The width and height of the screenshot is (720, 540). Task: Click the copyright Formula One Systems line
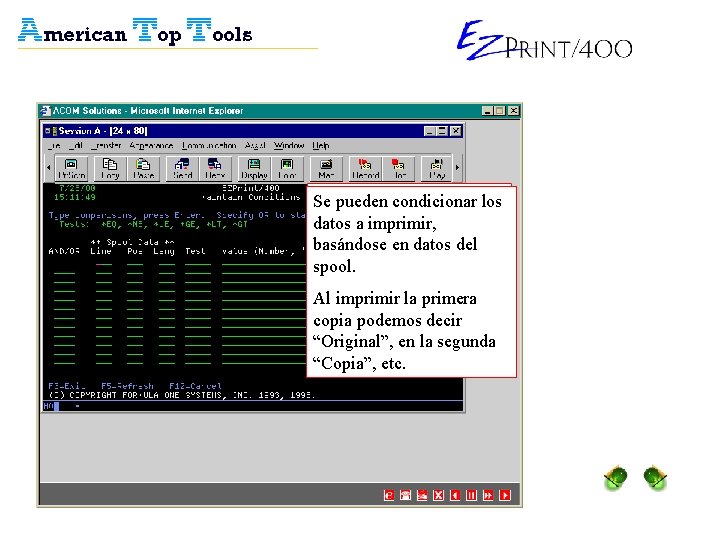point(182,395)
